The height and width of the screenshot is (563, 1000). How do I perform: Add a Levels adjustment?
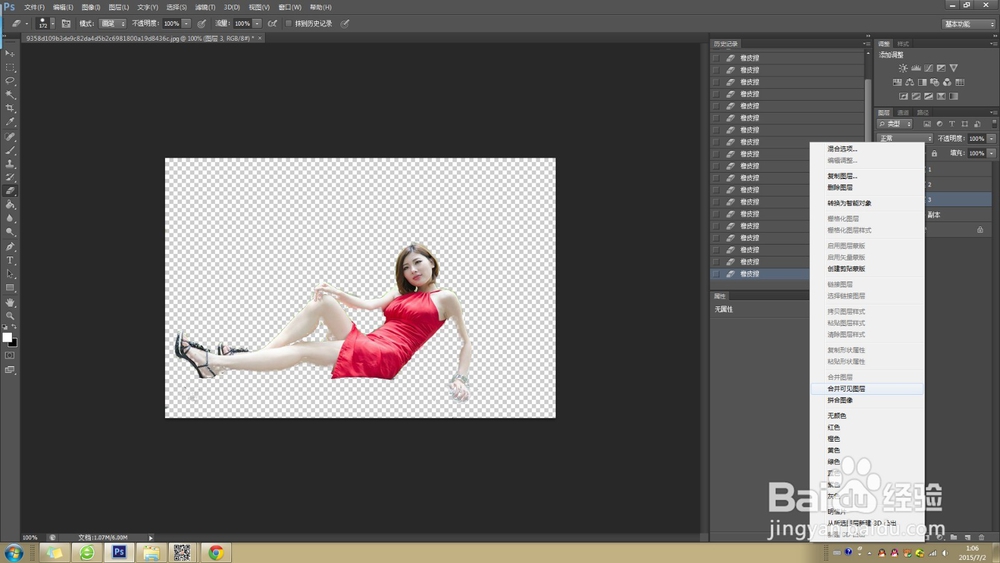(x=916, y=68)
